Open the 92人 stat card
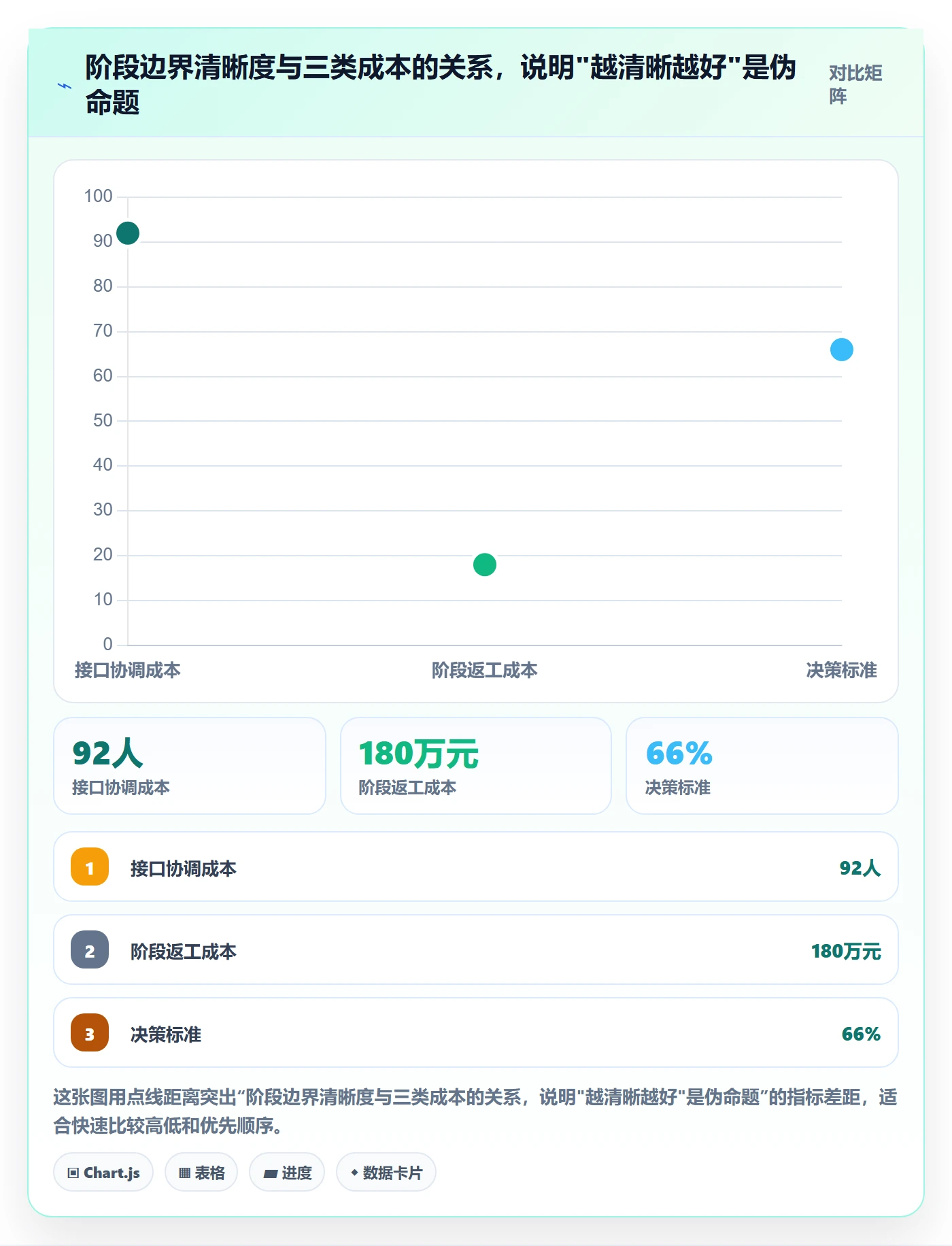952x1246 pixels. pyautogui.click(x=190, y=766)
